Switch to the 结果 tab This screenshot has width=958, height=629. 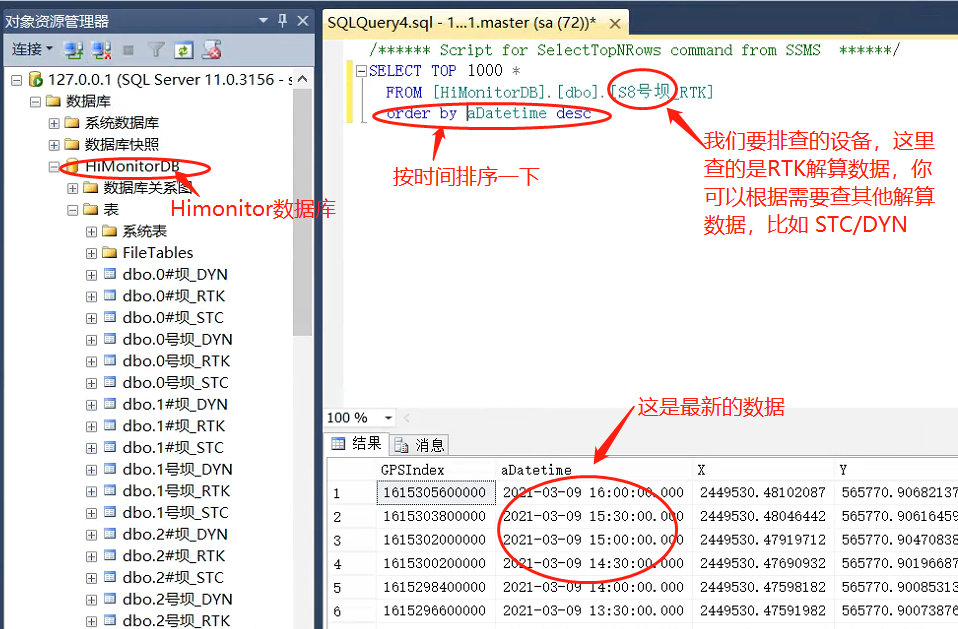pyautogui.click(x=357, y=445)
